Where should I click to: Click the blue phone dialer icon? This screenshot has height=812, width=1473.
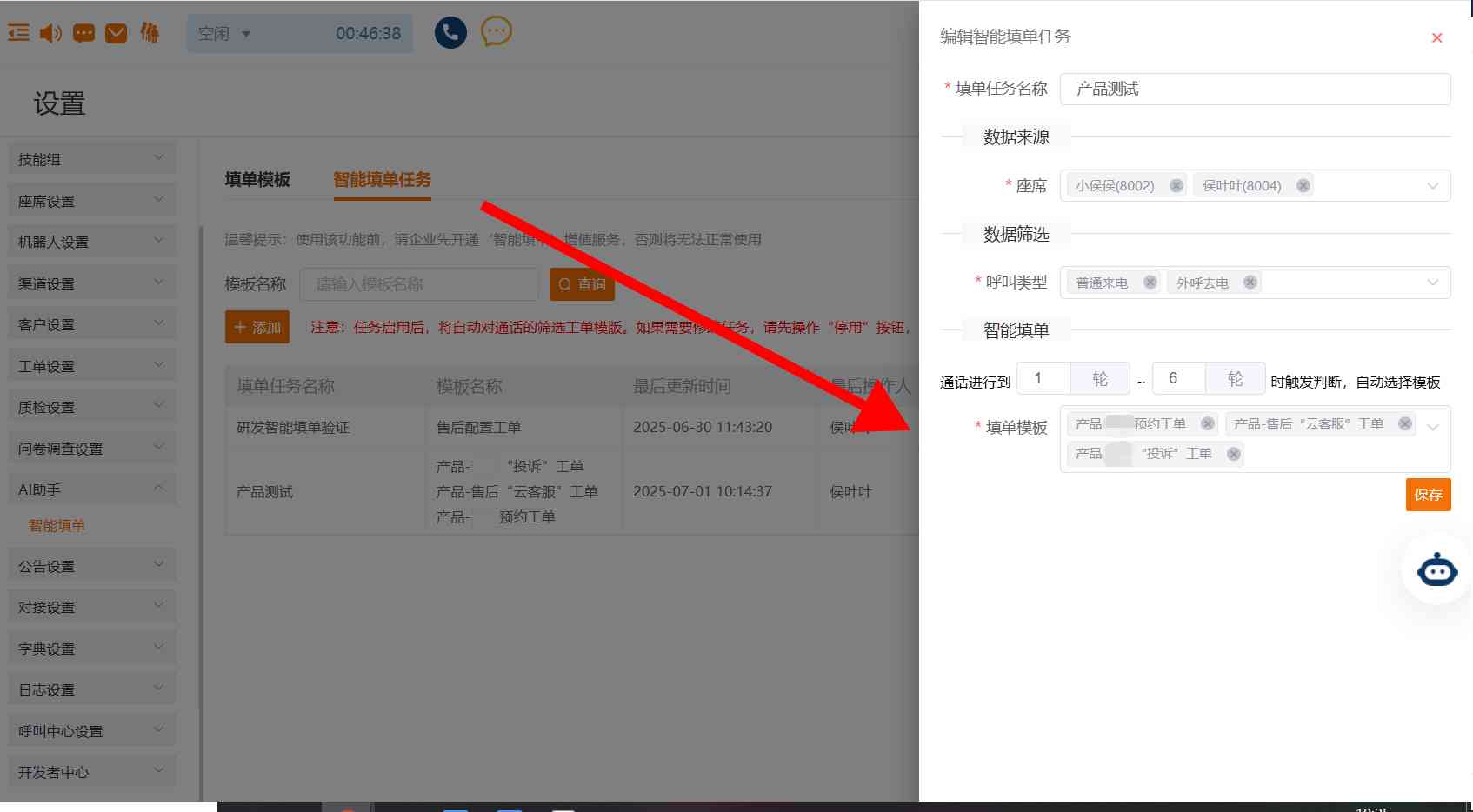450,32
